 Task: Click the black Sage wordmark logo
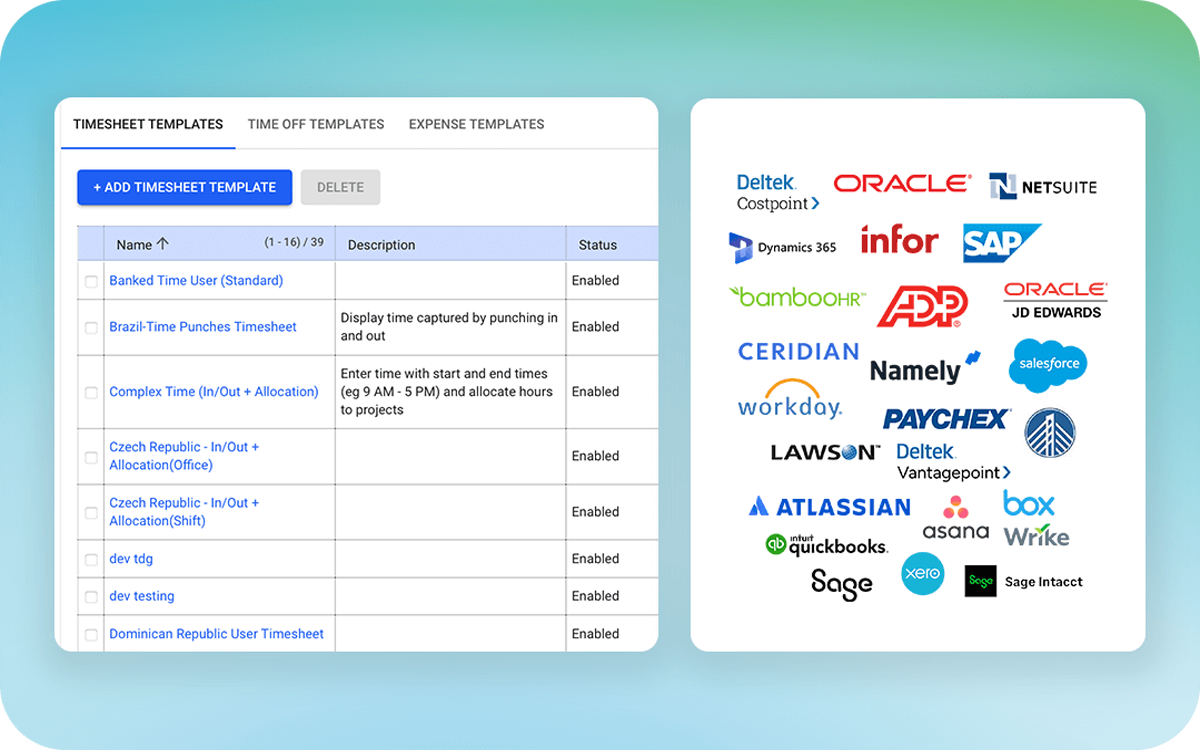click(842, 585)
